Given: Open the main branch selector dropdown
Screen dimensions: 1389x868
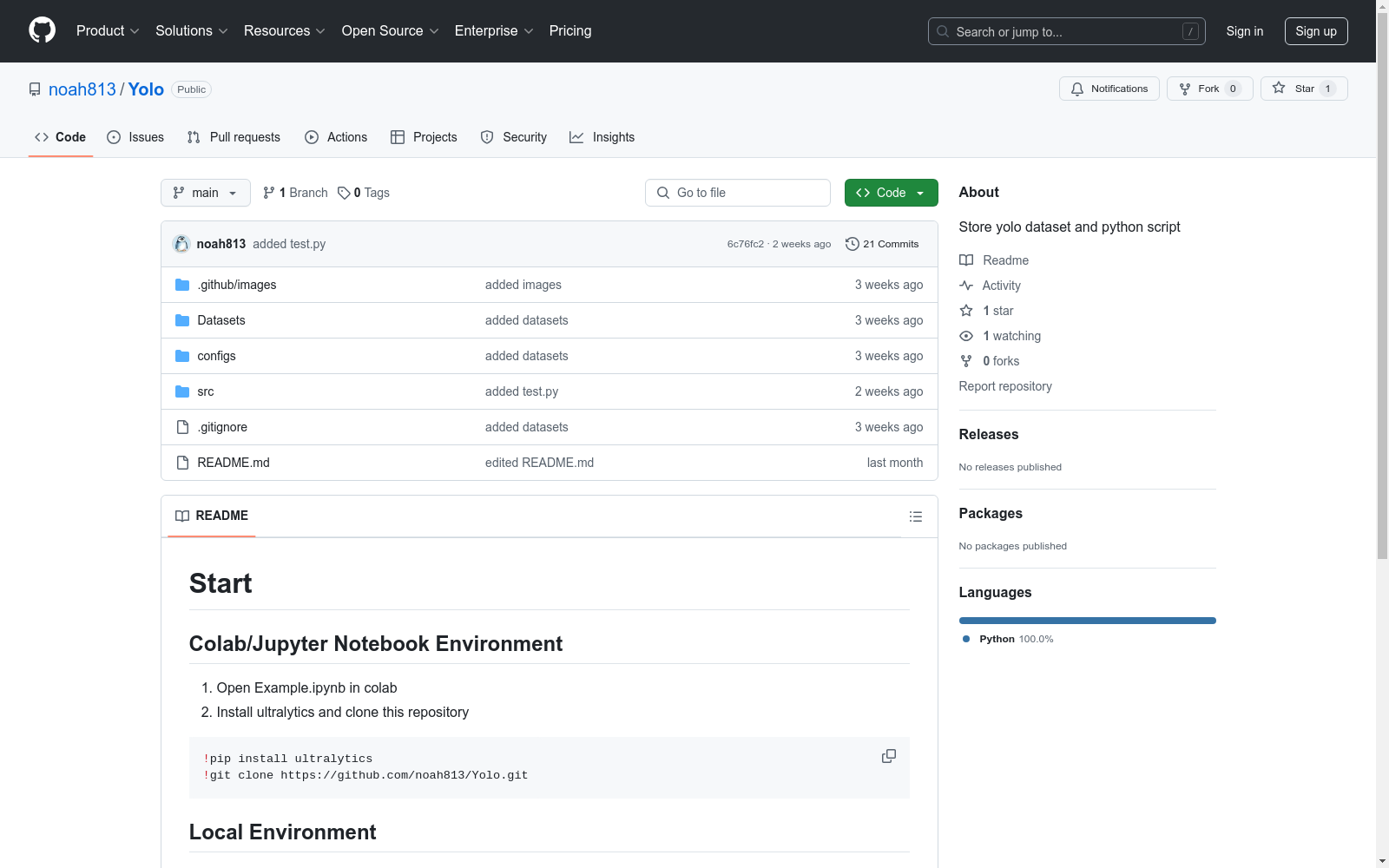Looking at the screenshot, I should [x=206, y=193].
